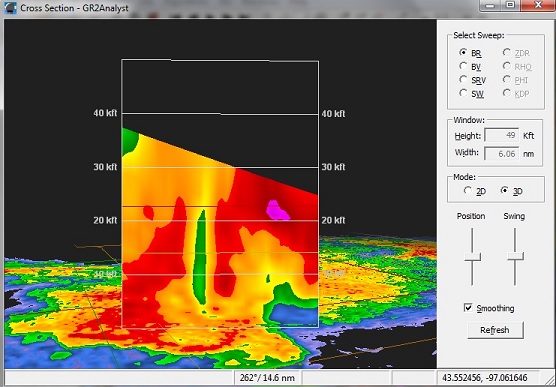Click the Width input field
This screenshot has width=556, height=387.
point(501,154)
